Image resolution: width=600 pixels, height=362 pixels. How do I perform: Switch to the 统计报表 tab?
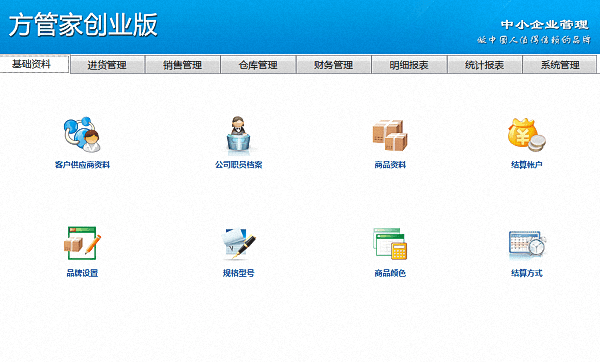pyautogui.click(x=484, y=65)
